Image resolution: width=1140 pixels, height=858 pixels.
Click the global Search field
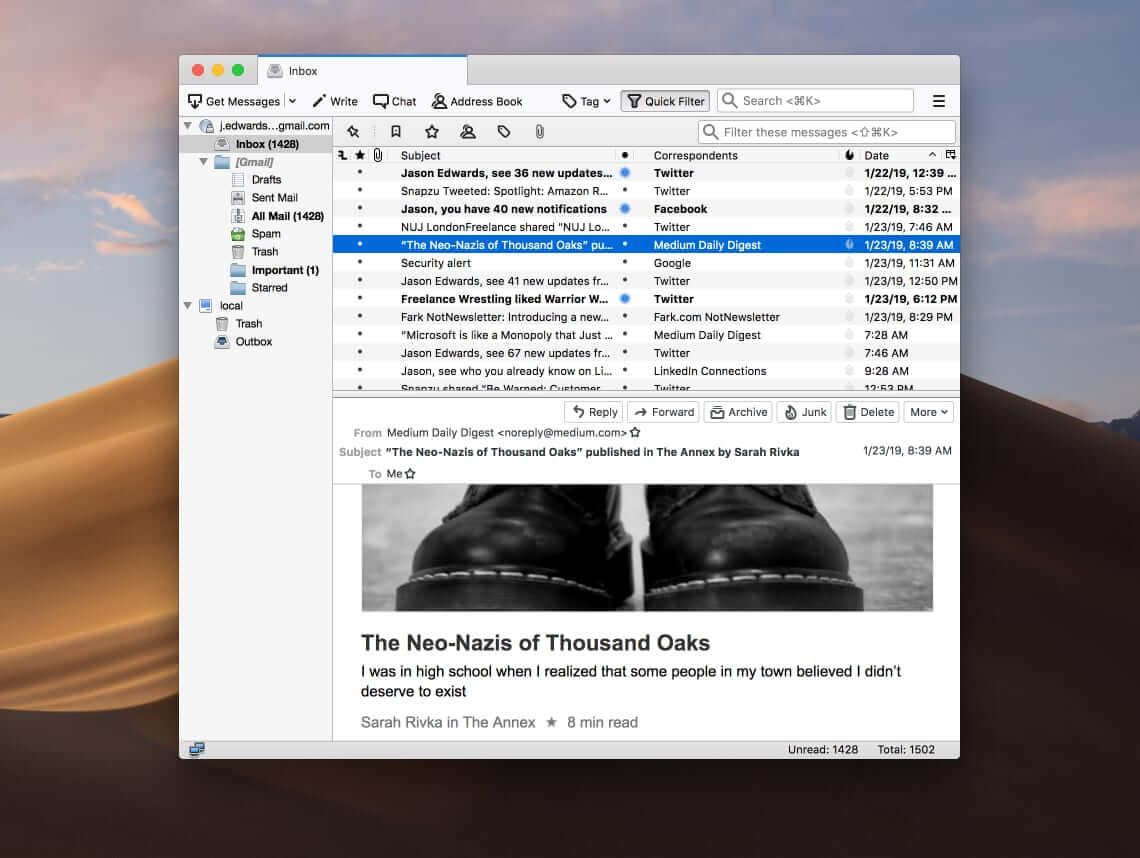[x=815, y=100]
